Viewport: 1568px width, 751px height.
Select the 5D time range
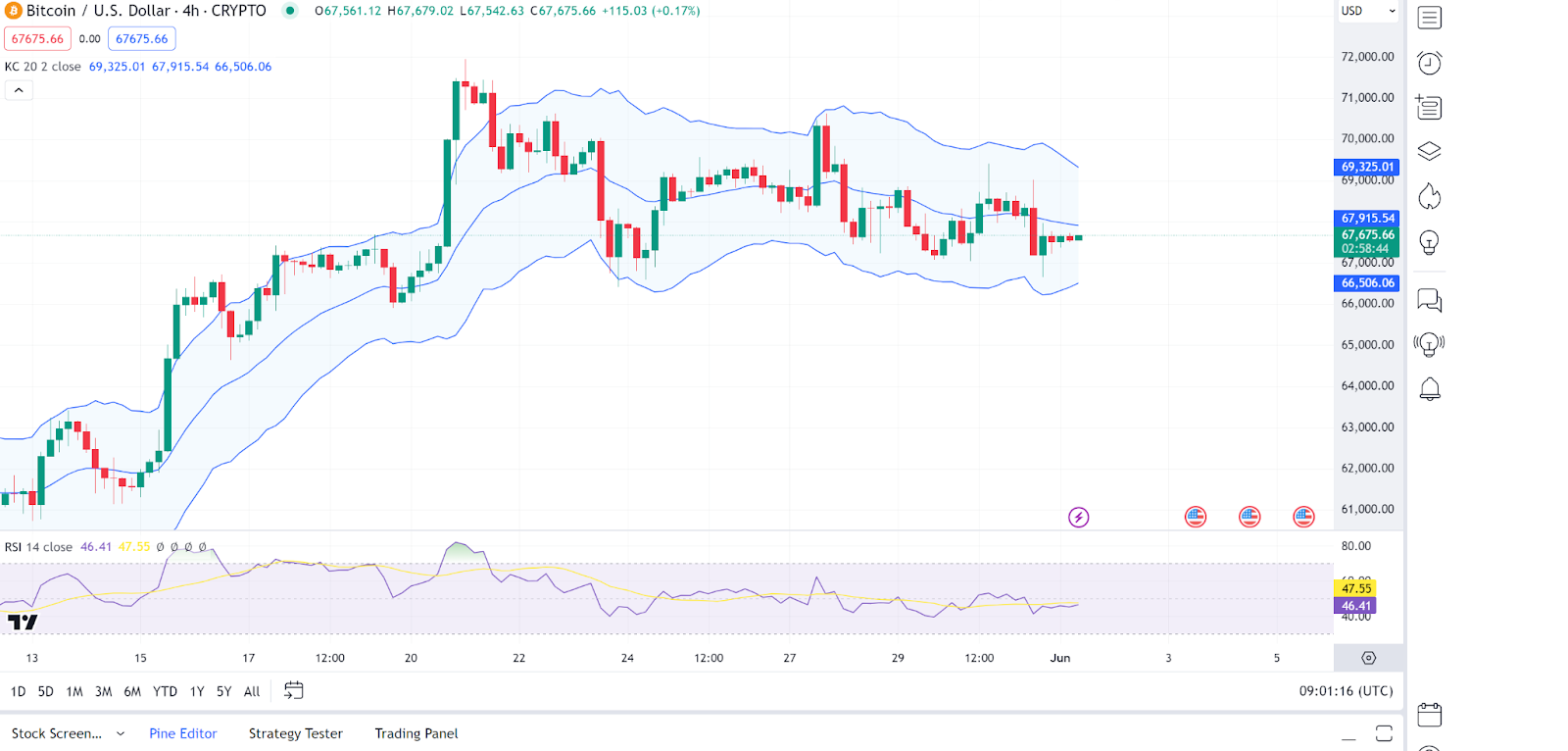click(46, 691)
